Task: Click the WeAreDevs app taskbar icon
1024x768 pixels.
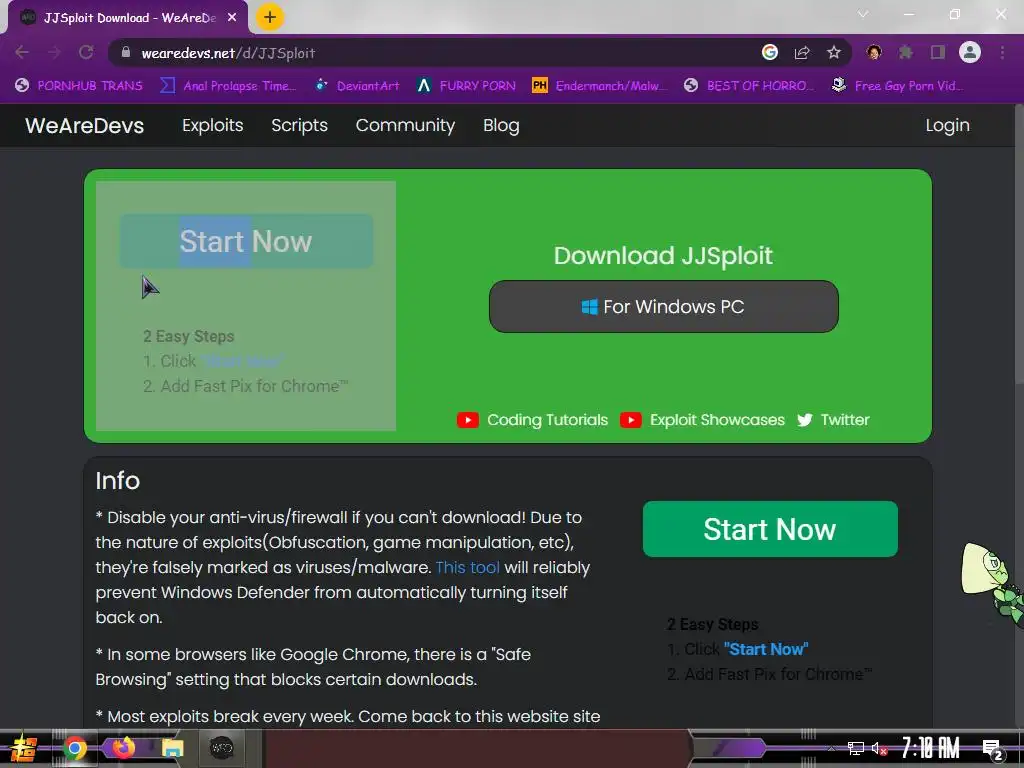Action: coord(221,748)
